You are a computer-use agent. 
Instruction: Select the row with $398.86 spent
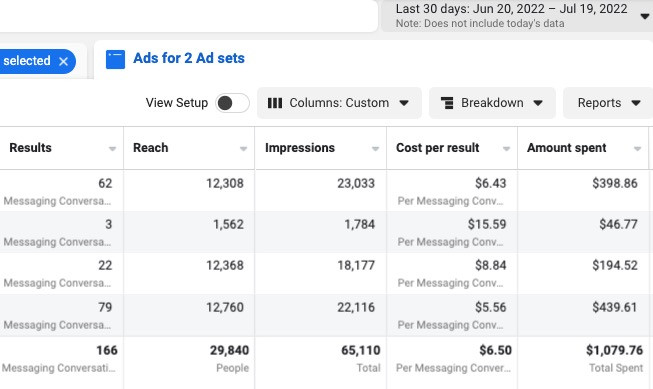pos(325,191)
